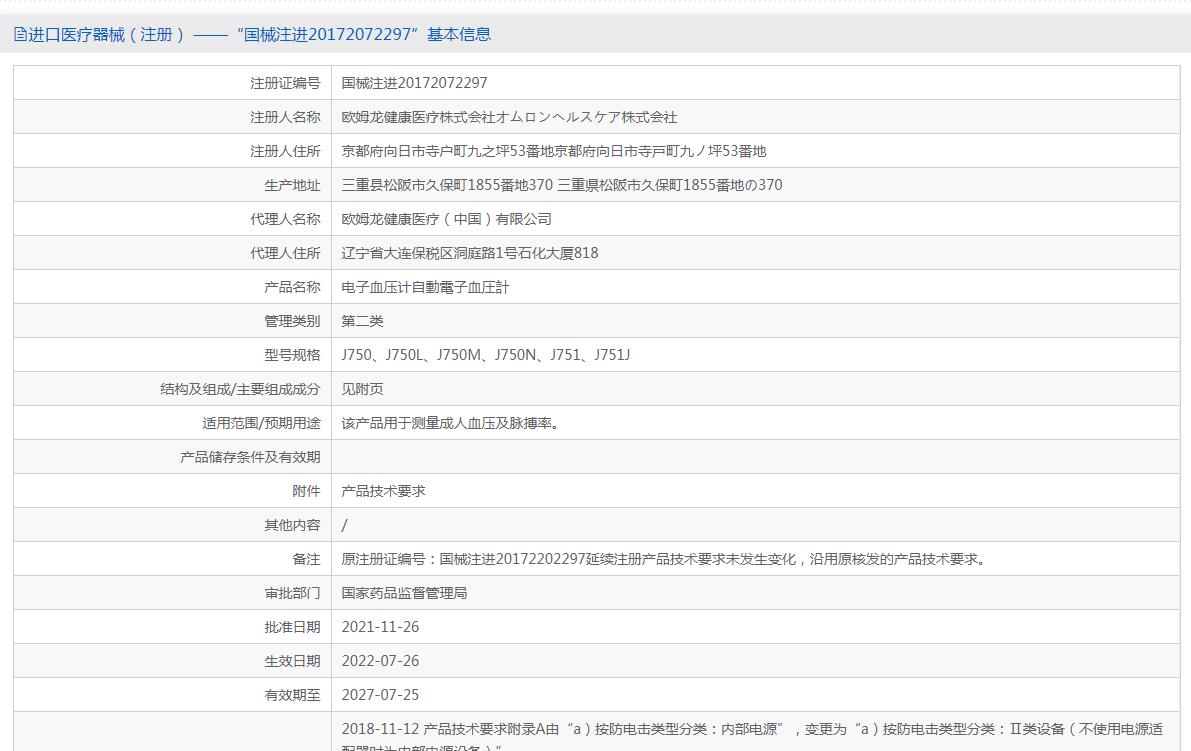Click agent name 欧姆龙健康医疗（中国）有限公司
The width and height of the screenshot is (1191, 751).
[447, 219]
